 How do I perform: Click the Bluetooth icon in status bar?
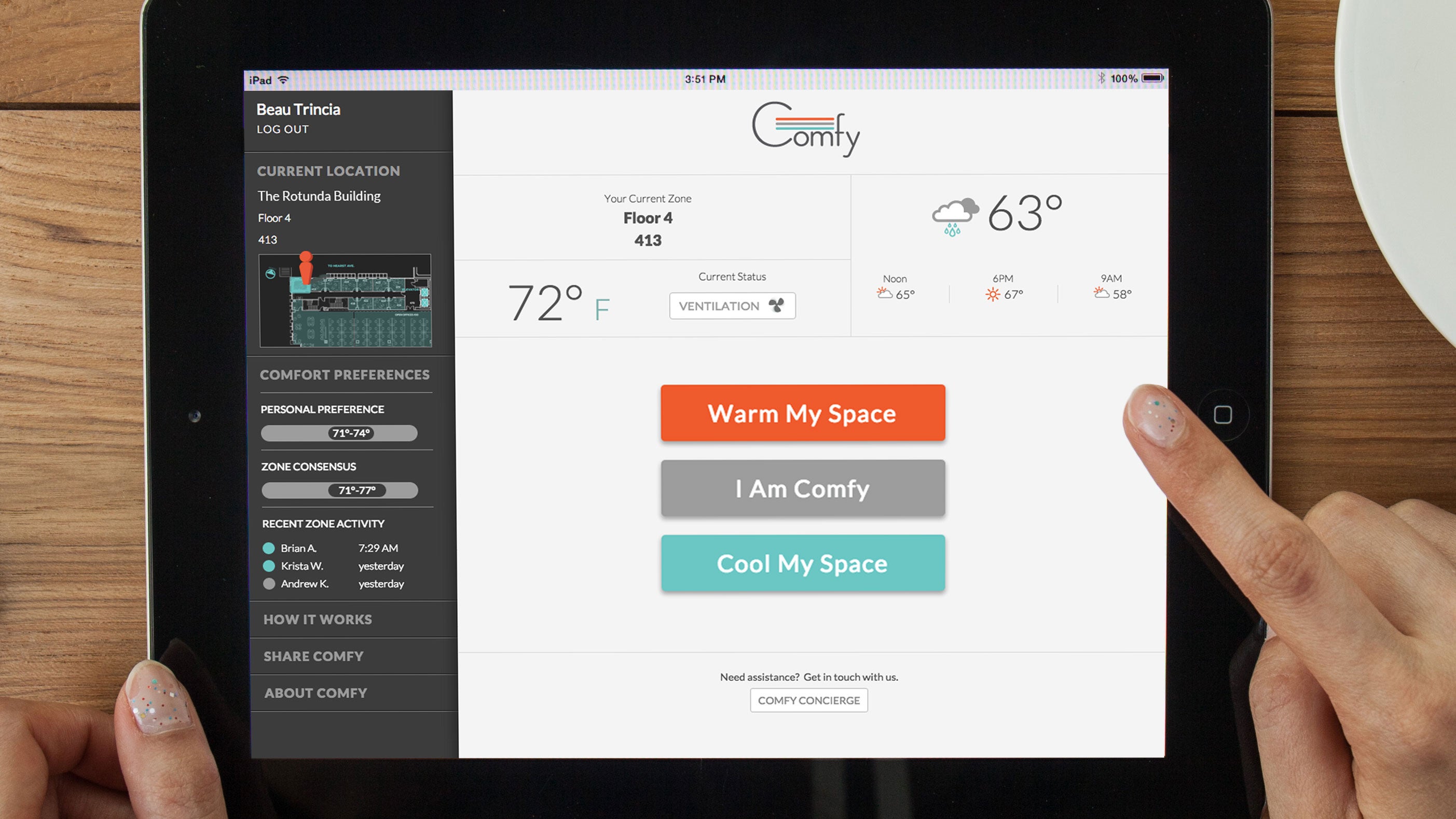1101,78
